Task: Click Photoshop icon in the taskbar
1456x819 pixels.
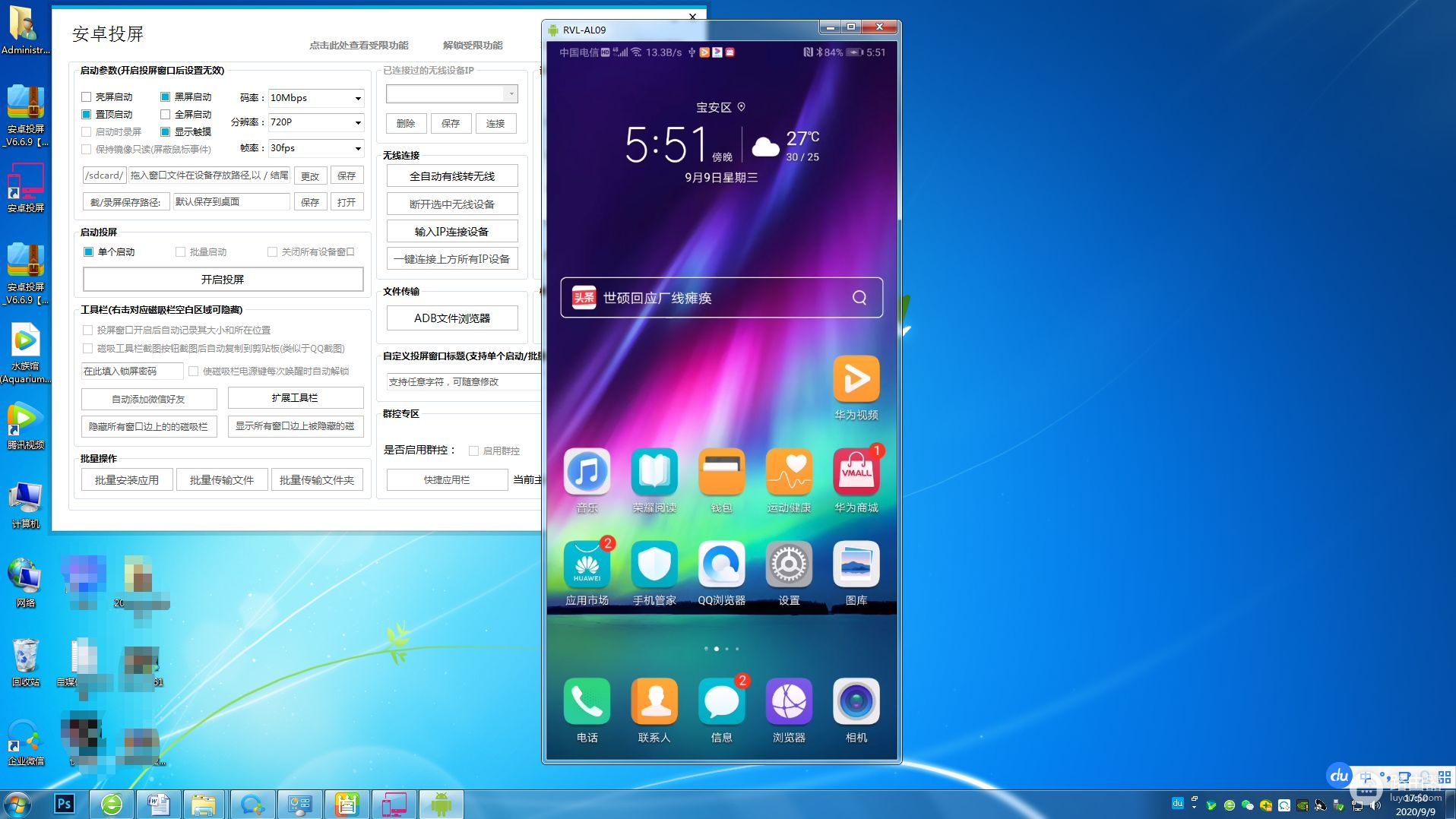Action: [x=64, y=804]
